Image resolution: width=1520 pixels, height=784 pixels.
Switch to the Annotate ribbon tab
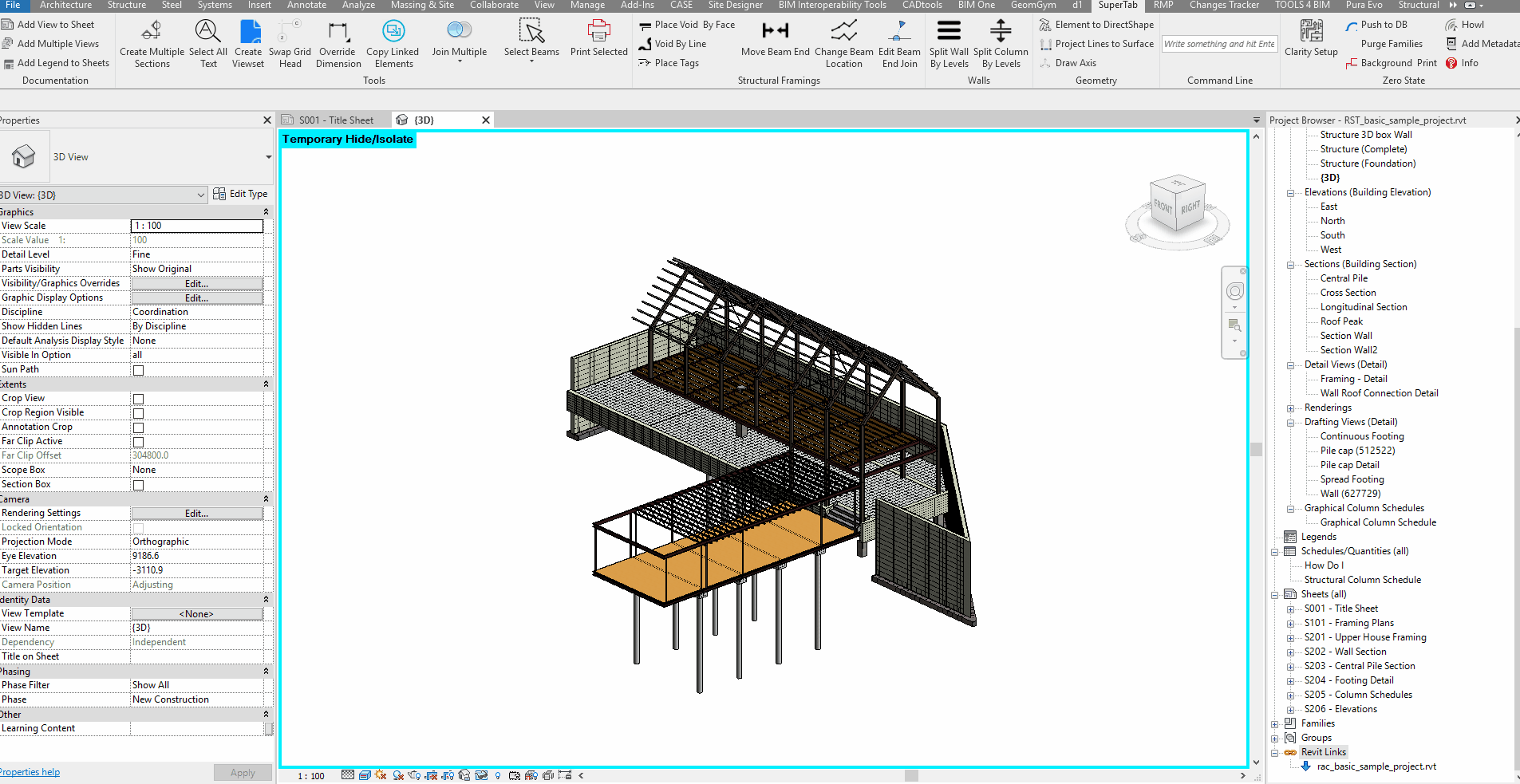[x=306, y=5]
